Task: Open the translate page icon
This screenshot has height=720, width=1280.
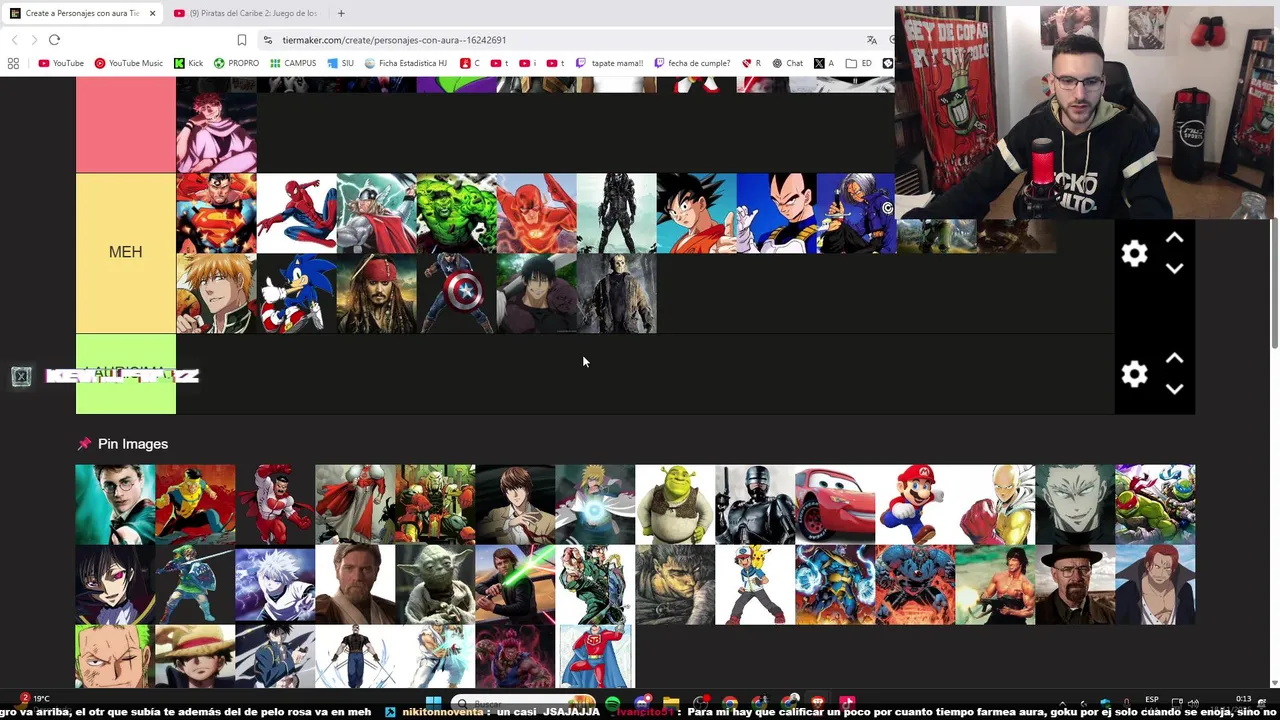Action: coord(871,40)
